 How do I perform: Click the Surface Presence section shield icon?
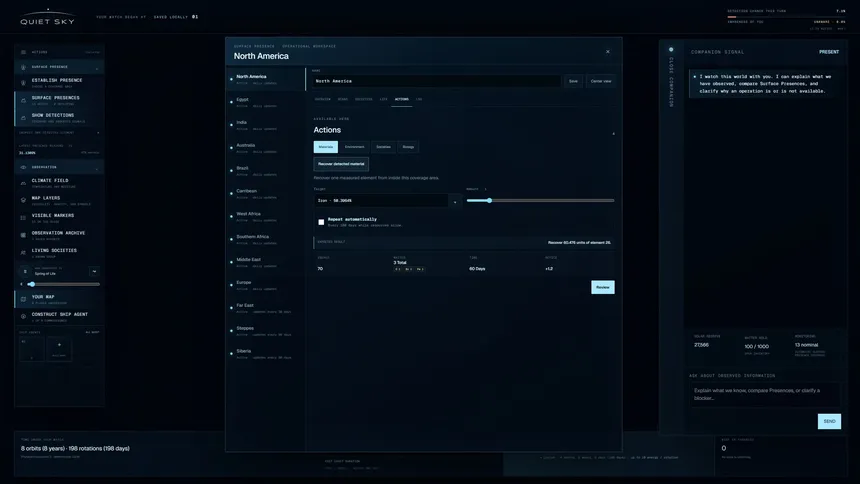click(x=23, y=67)
